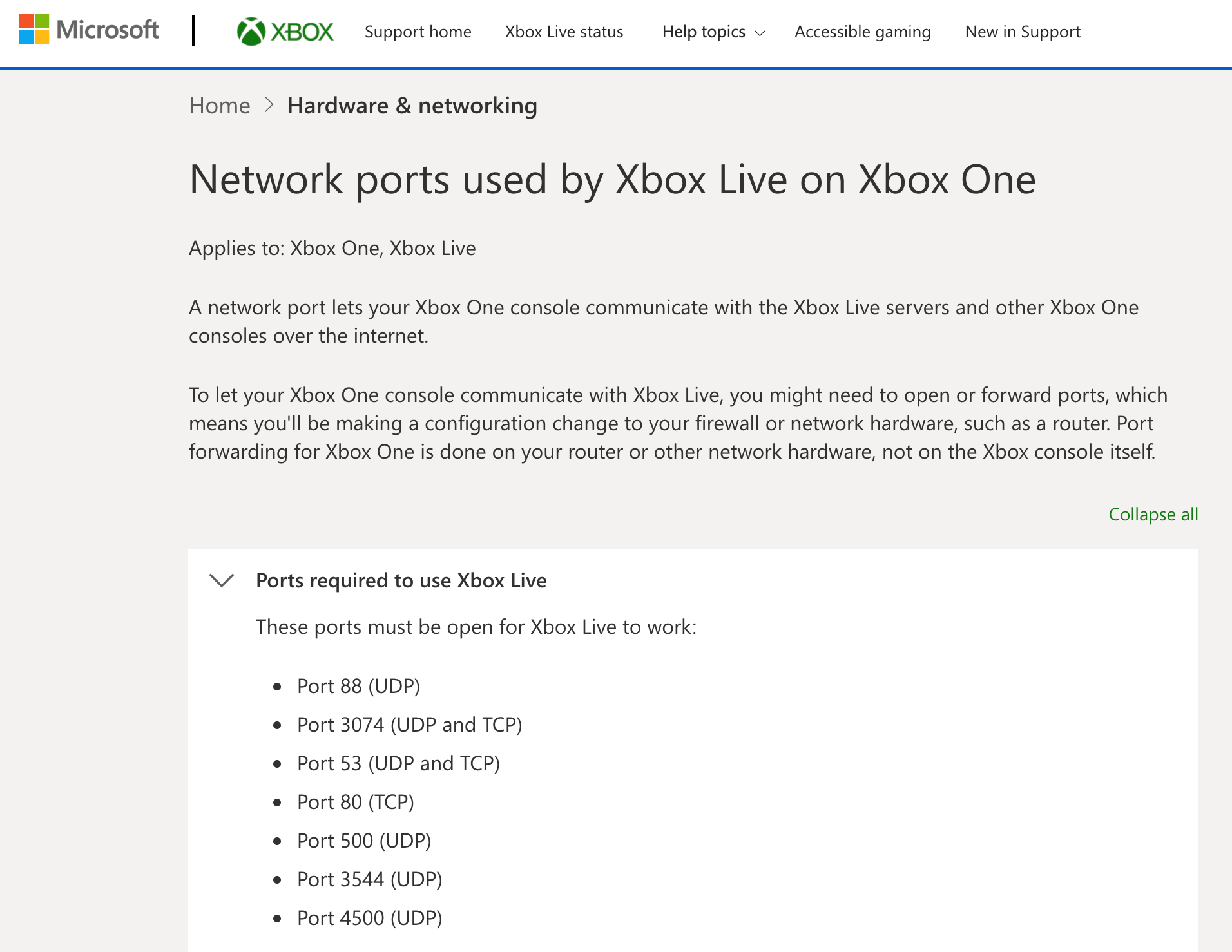Click the Help topics dropdown arrow

[x=760, y=33]
